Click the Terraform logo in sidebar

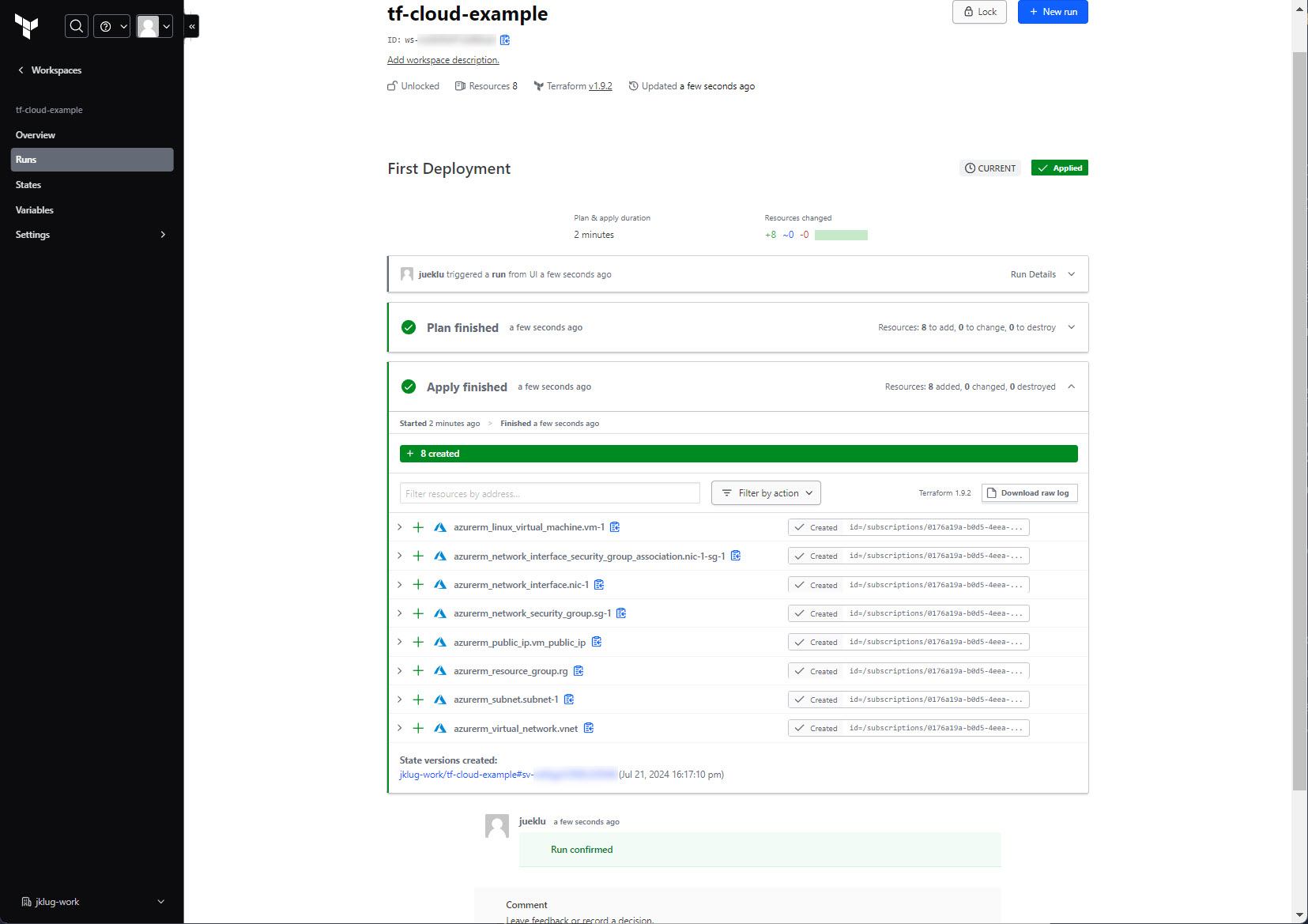(x=27, y=26)
